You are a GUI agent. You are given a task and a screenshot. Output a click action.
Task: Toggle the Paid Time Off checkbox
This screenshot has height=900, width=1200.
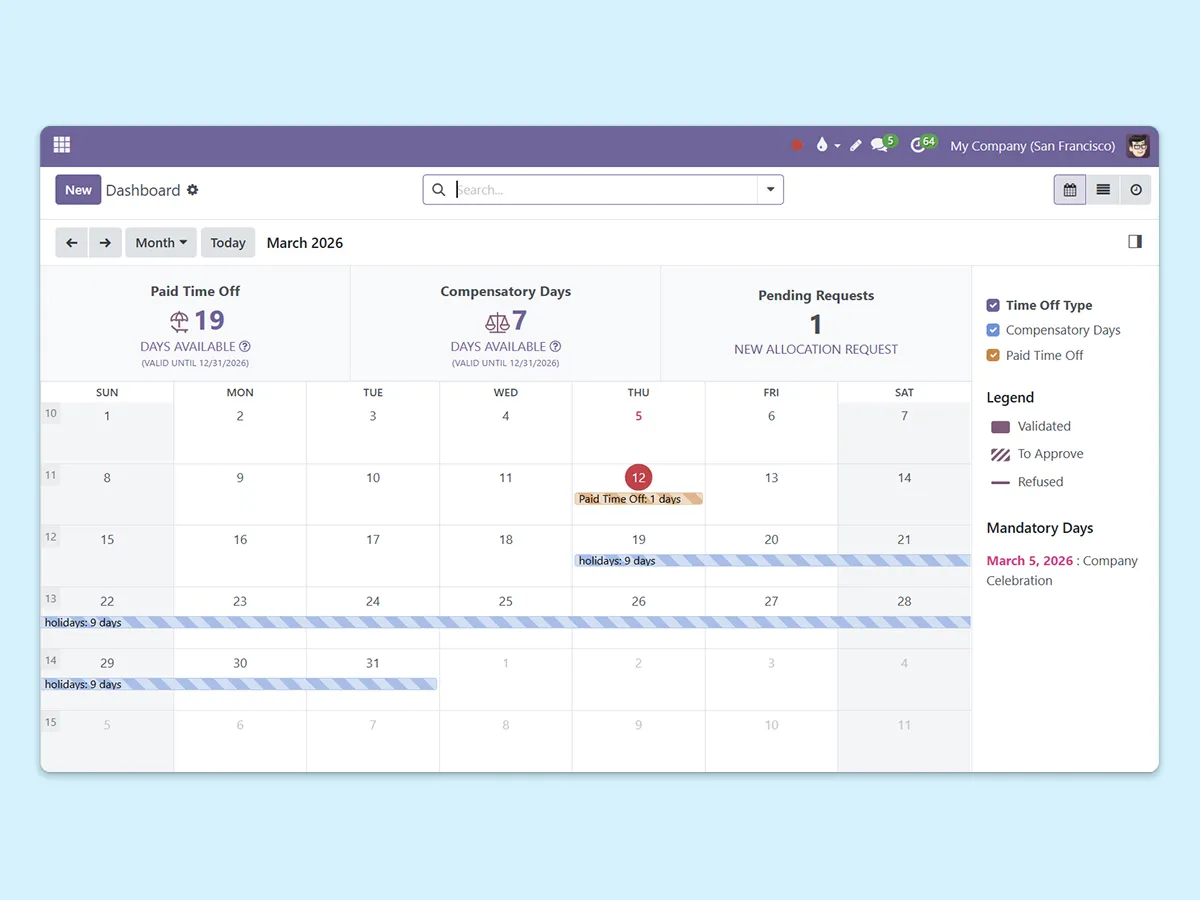[993, 356]
